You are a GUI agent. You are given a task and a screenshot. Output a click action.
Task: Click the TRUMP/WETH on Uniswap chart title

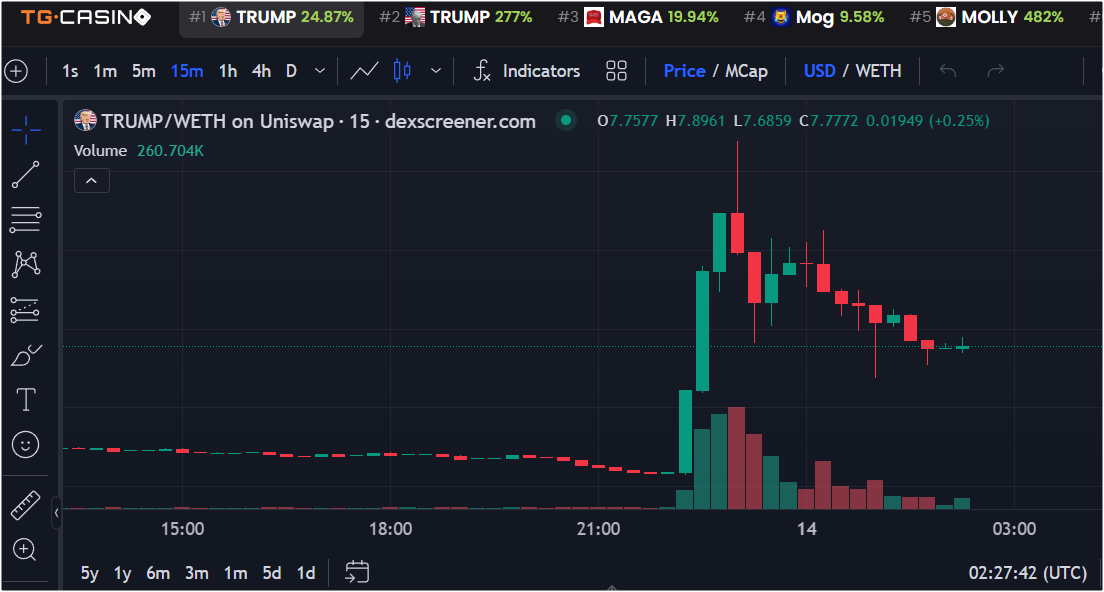point(318,121)
